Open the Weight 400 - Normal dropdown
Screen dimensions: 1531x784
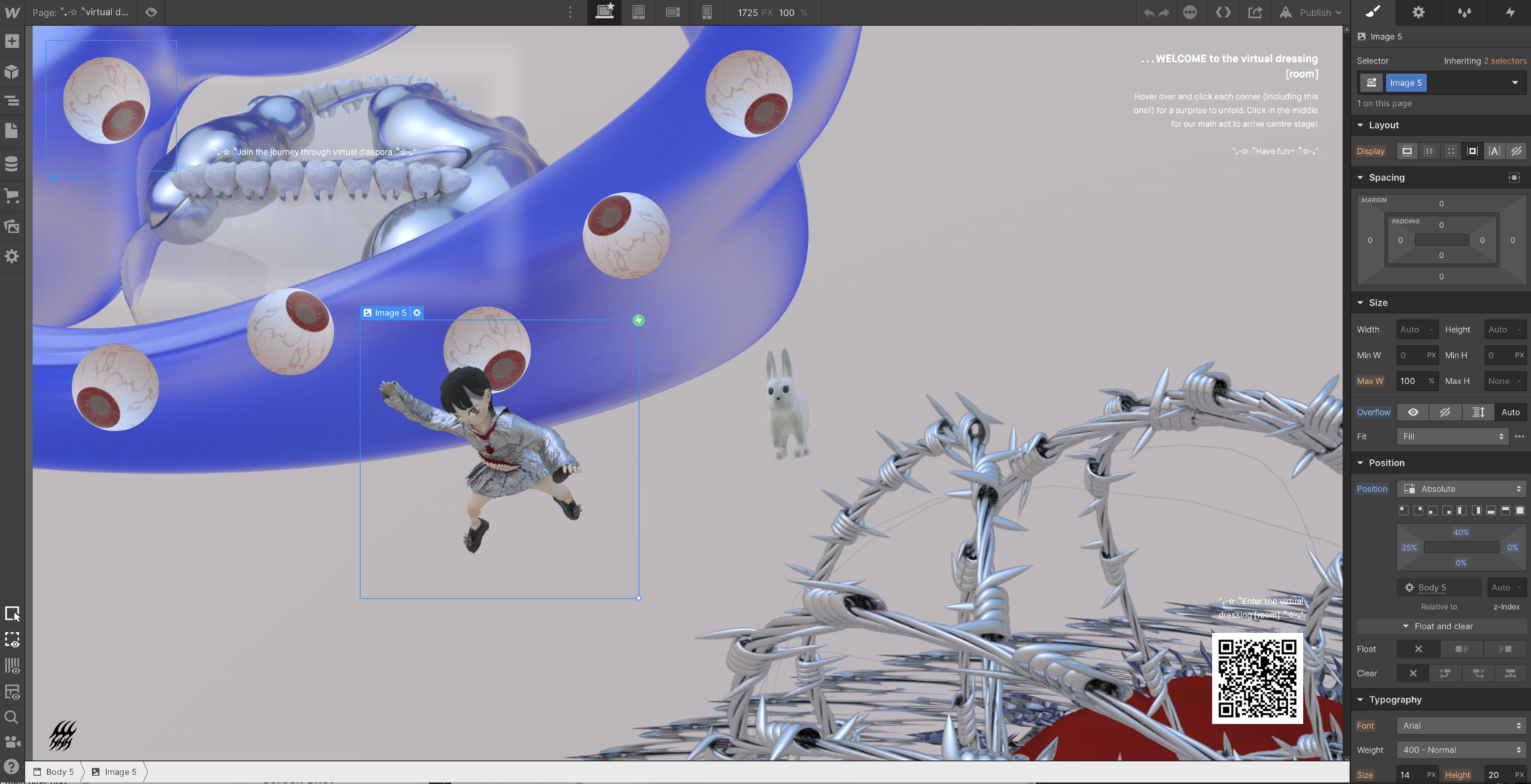[x=1461, y=750]
